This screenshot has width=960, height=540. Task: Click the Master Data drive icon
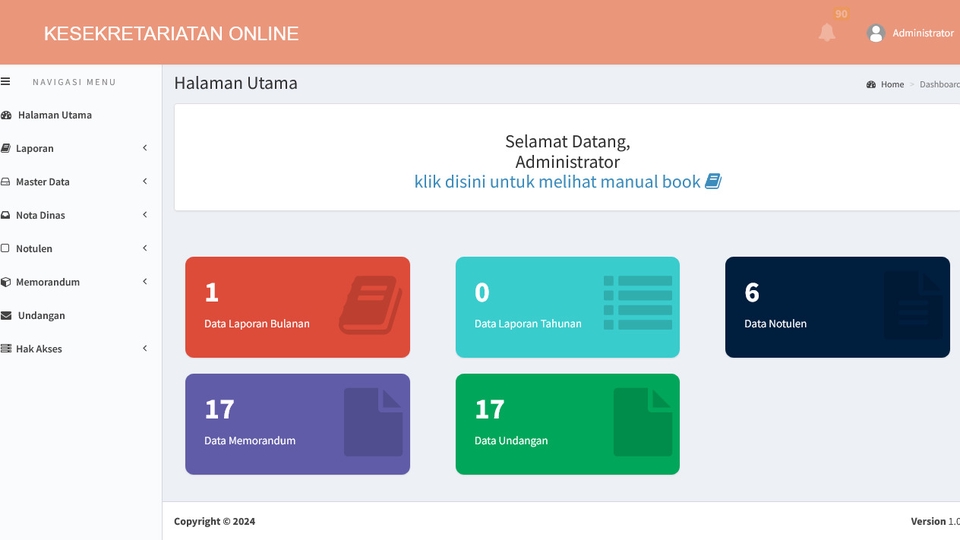[x=6, y=182]
